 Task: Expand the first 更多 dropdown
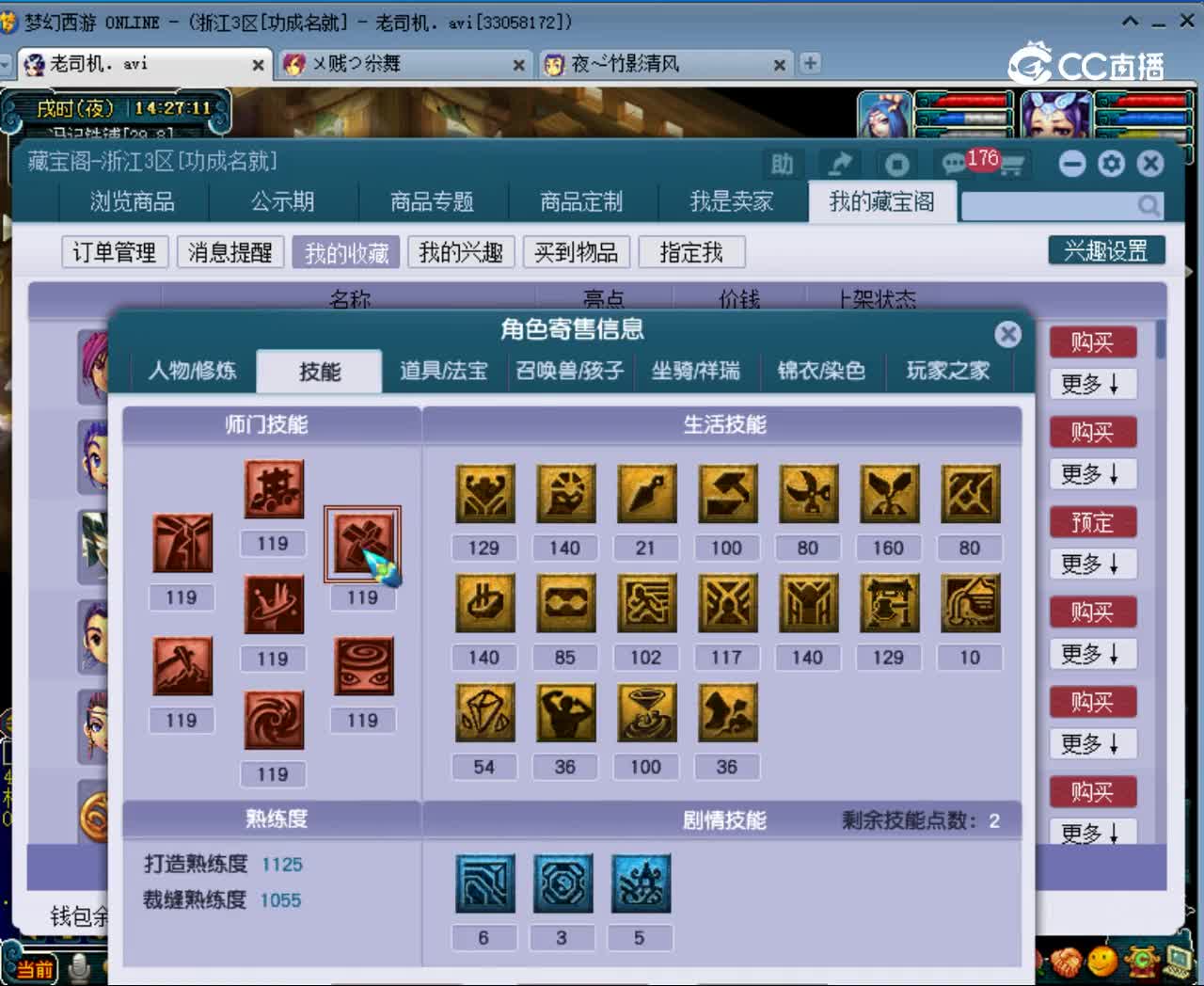[1093, 384]
